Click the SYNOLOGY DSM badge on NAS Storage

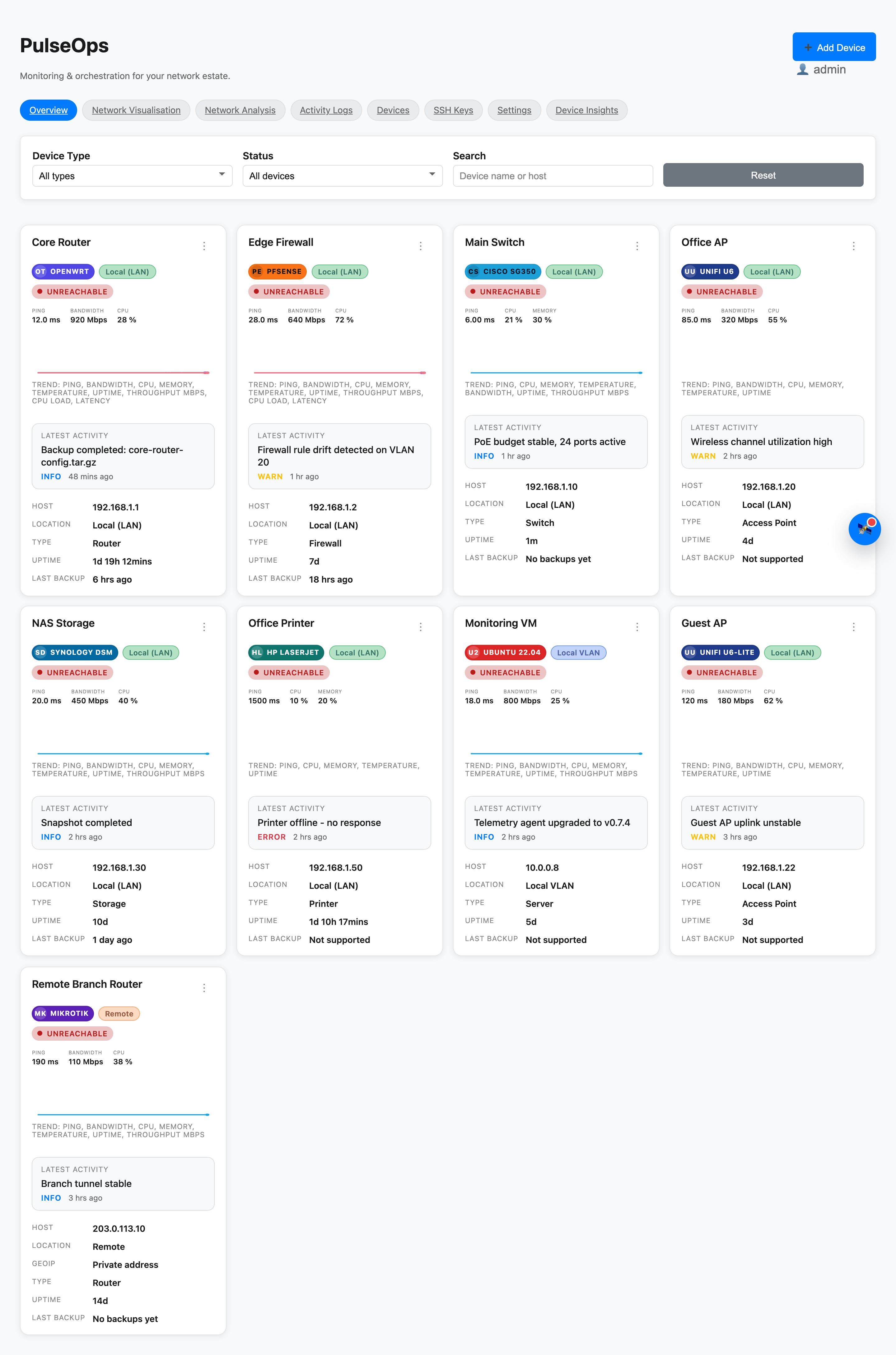(74, 652)
